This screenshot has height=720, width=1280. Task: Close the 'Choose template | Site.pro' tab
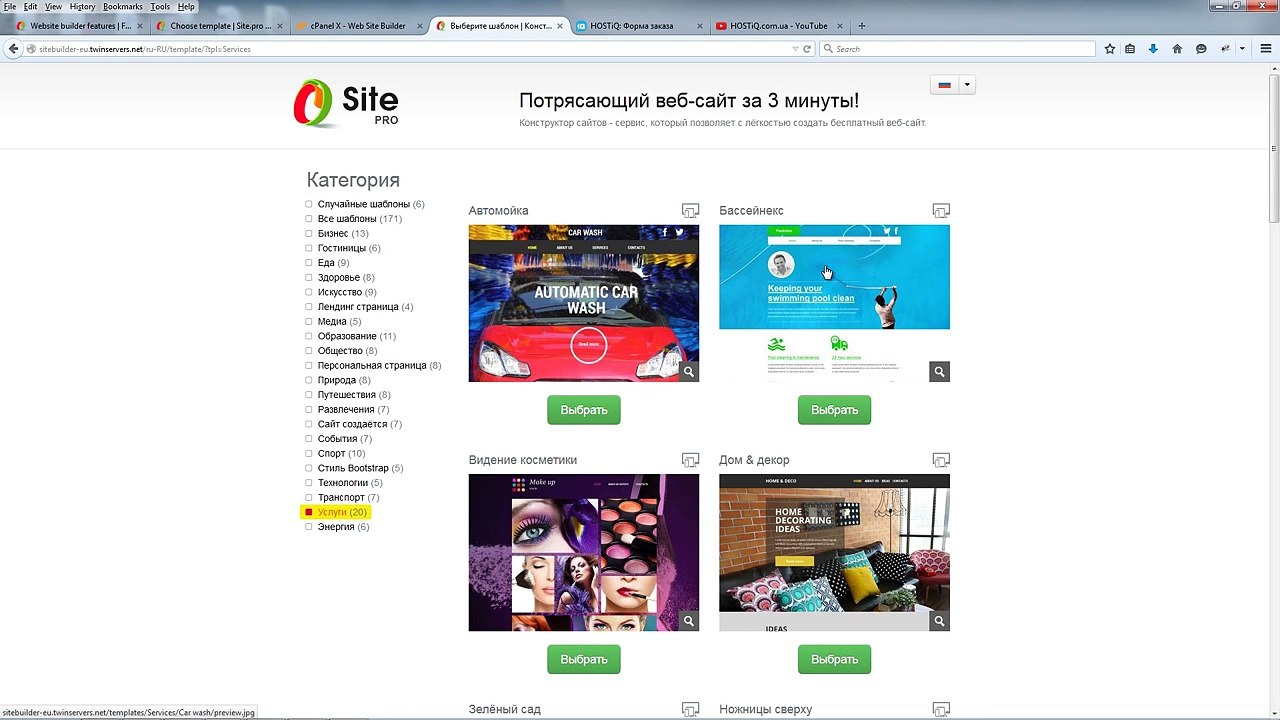279,26
